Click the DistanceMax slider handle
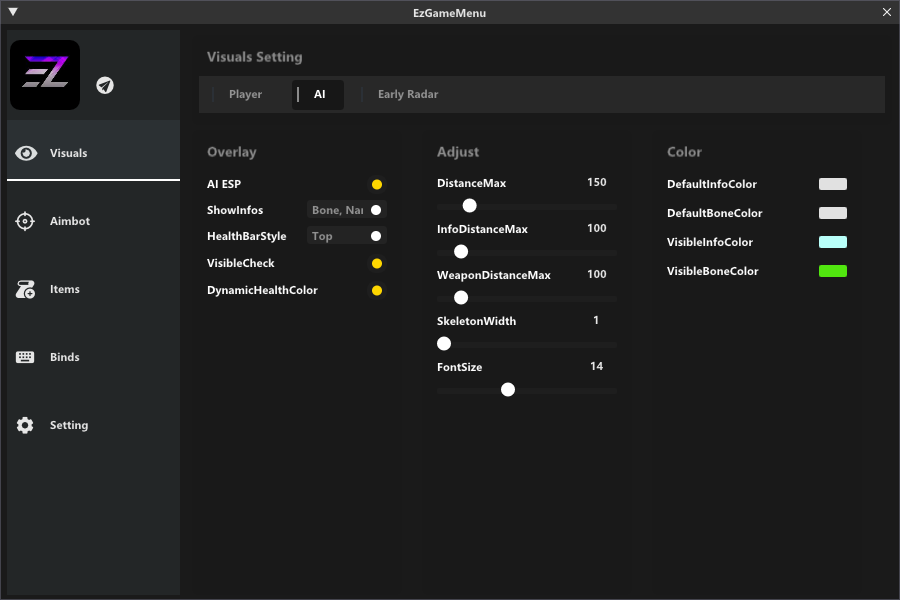Viewport: 900px width, 600px height. 470,206
